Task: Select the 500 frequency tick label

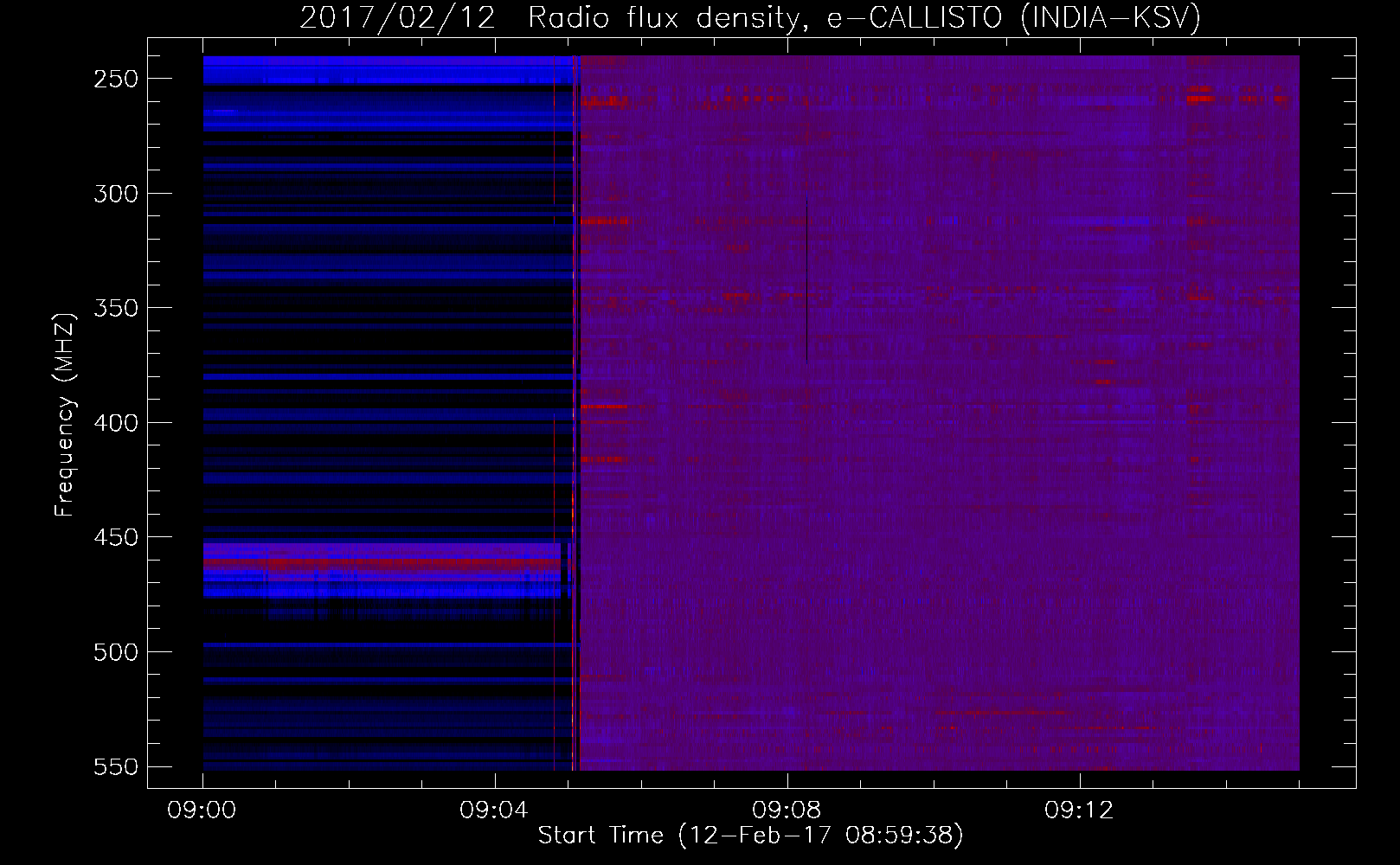Action: tap(116, 652)
